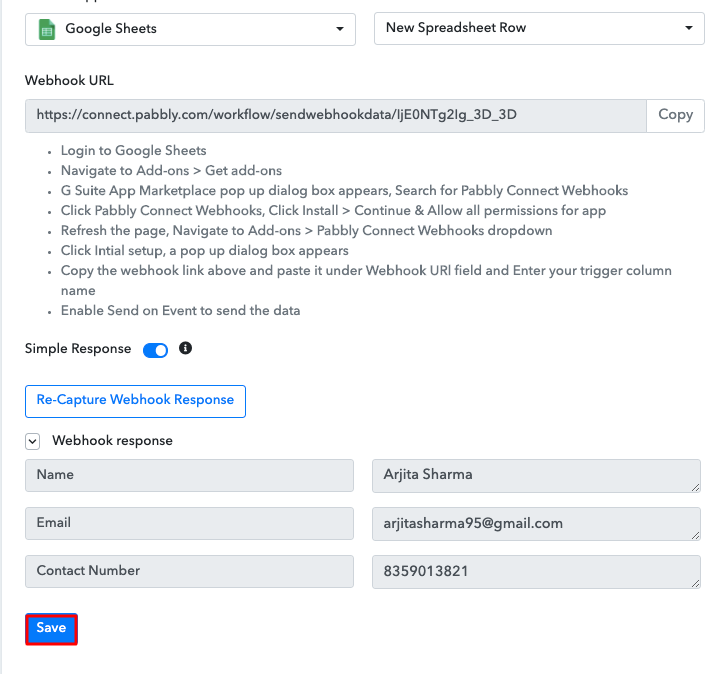Viewport: 726px width, 674px height.
Task: Save the trigger configuration
Action: pos(51,629)
